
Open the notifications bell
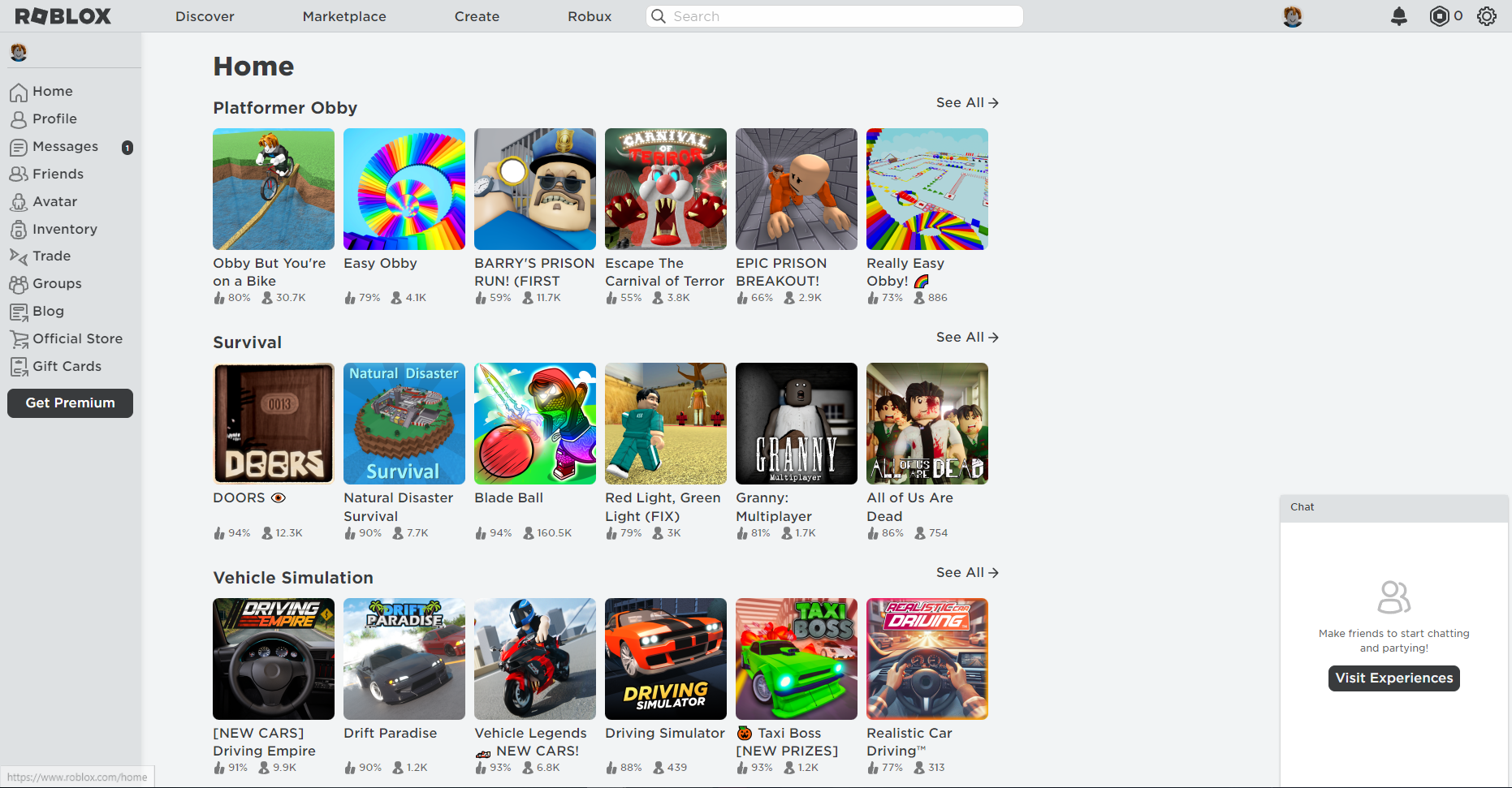(1398, 16)
